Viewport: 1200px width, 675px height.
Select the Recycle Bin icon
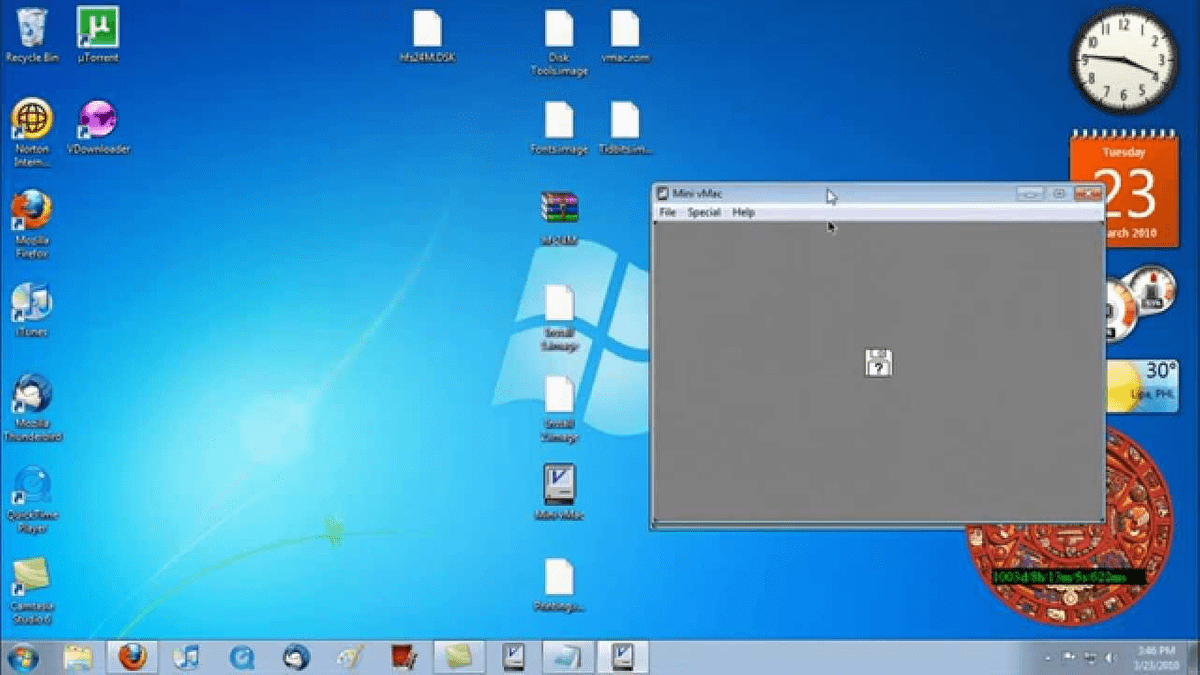point(32,28)
